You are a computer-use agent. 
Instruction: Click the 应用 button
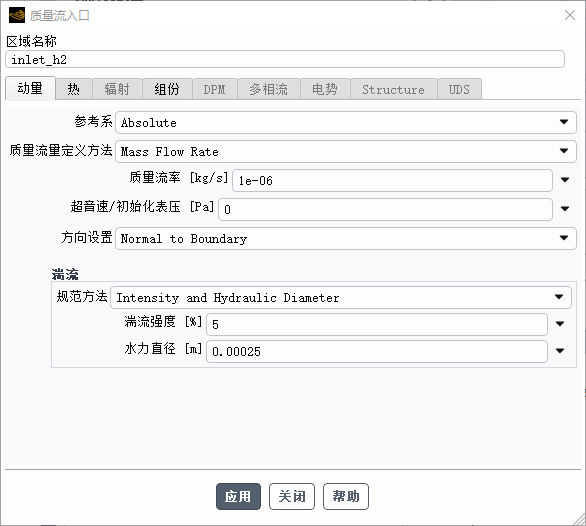coord(238,496)
